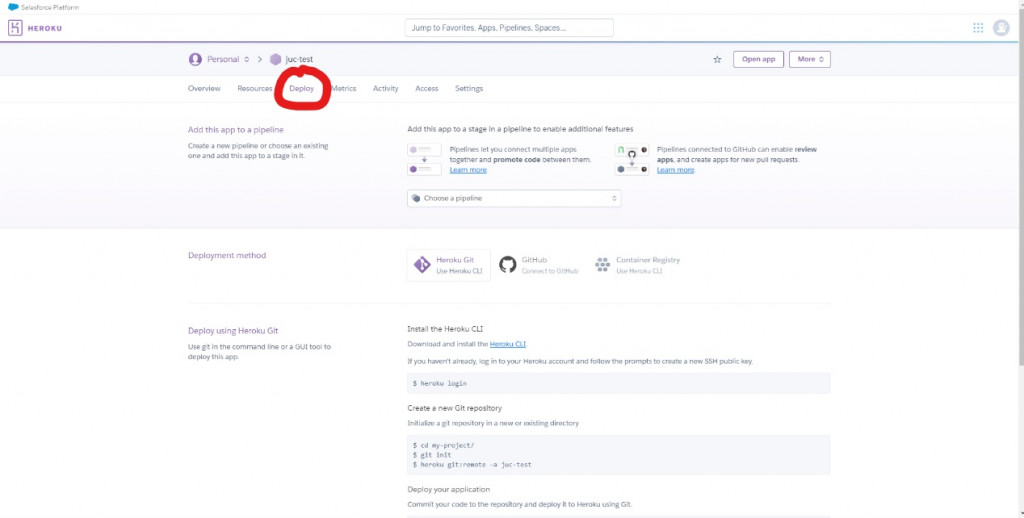Open Learn more link about promoting code
This screenshot has width=1024, height=518.
tap(468, 170)
